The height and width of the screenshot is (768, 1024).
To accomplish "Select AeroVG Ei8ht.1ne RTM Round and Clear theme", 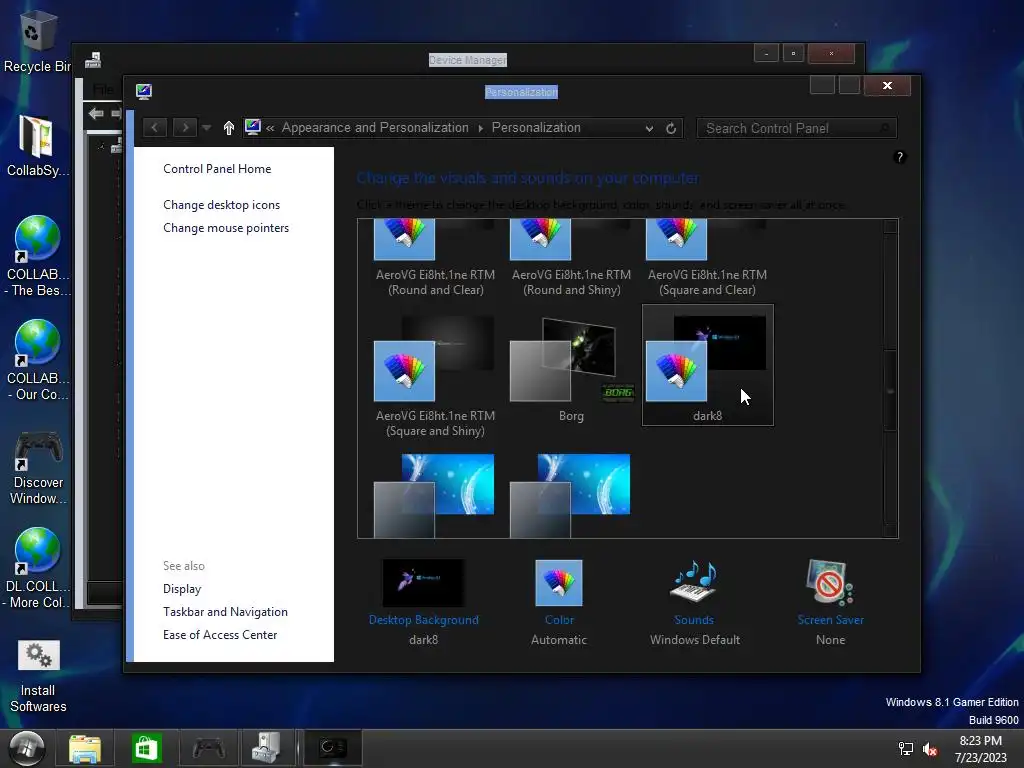I will [435, 258].
